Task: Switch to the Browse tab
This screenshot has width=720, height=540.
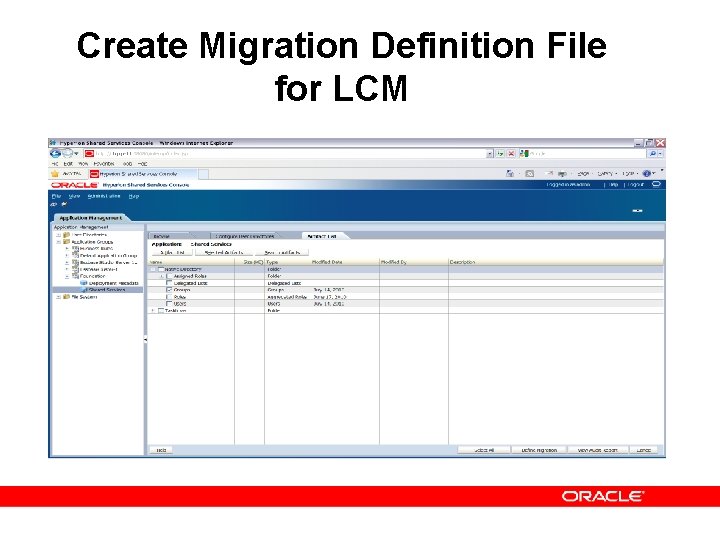Action: coord(169,236)
